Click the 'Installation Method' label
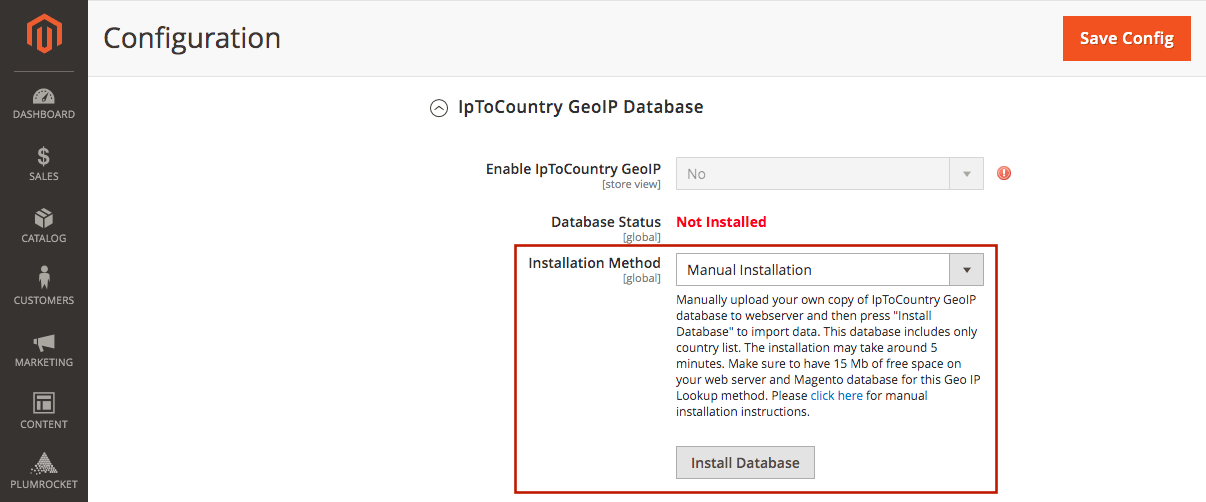 [x=594, y=263]
